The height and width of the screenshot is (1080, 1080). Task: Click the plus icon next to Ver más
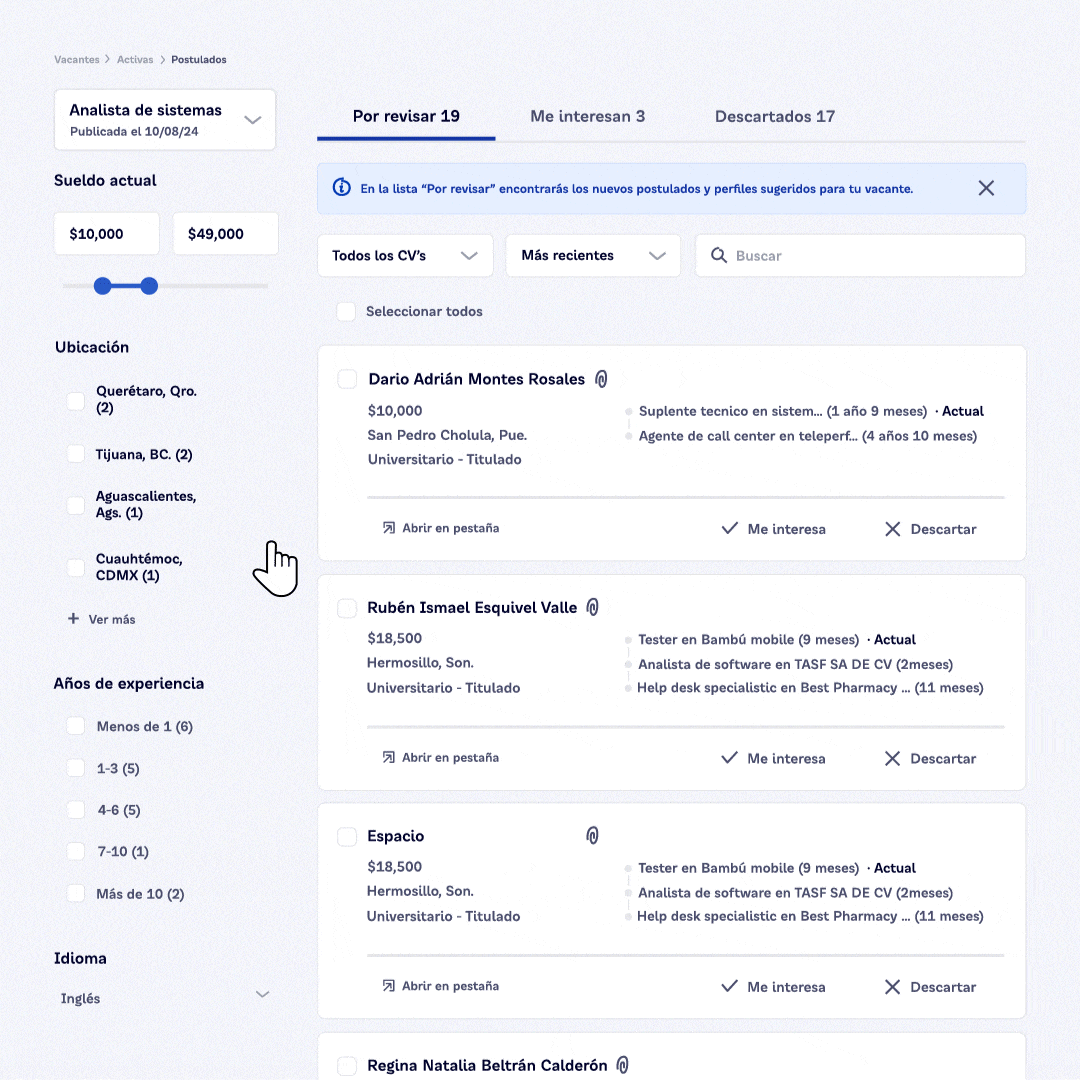pyautogui.click(x=73, y=619)
